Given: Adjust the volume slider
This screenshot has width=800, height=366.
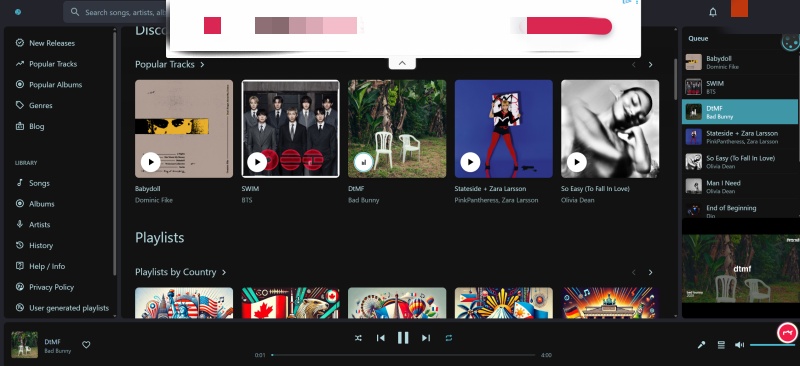Looking at the screenshot, I should click(x=773, y=345).
